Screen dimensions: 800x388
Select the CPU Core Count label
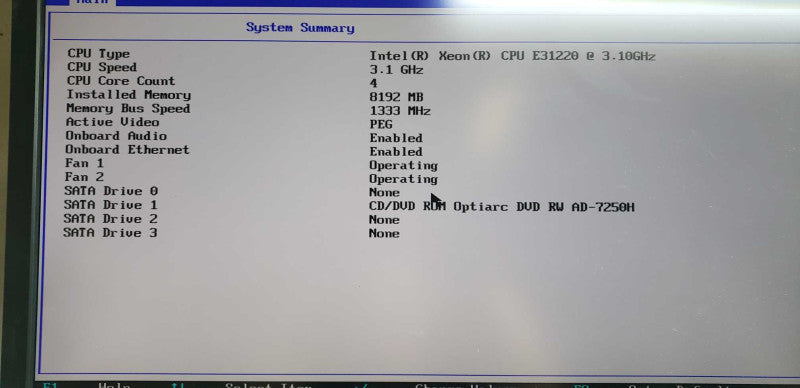(x=121, y=81)
